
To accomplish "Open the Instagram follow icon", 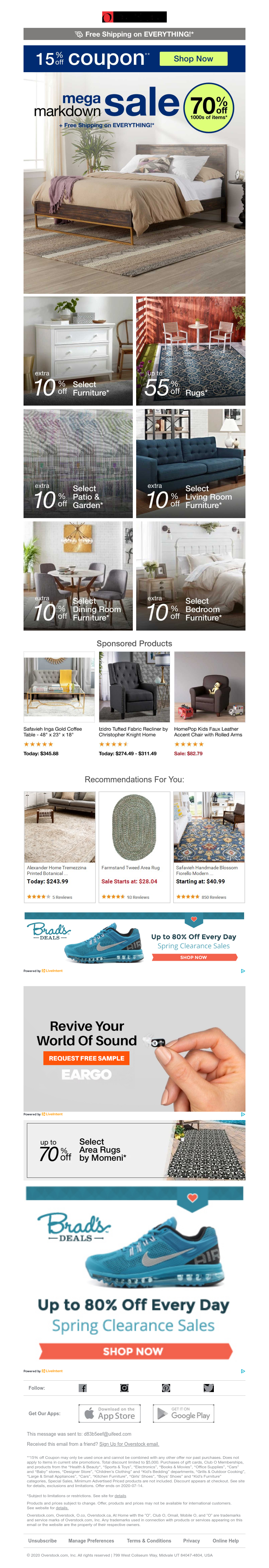I will (x=124, y=1388).
